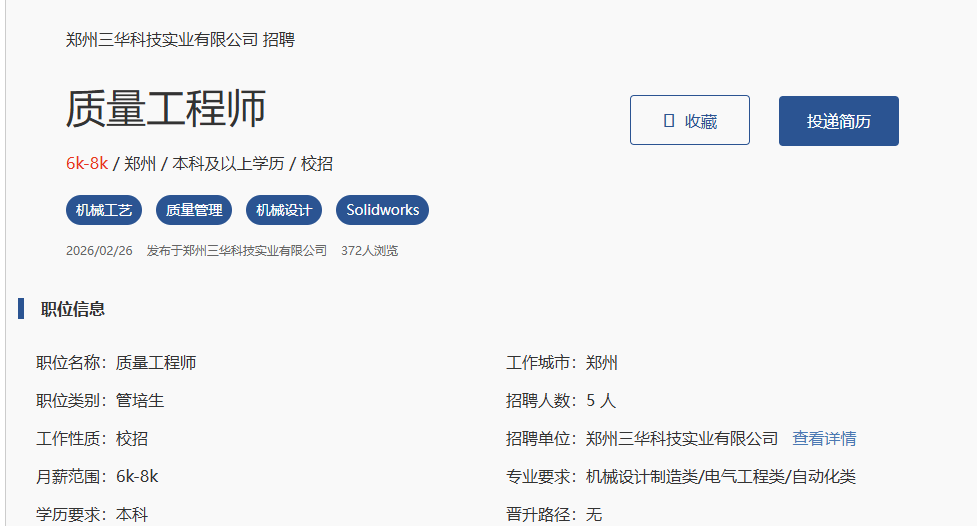Select the 机械设计 skill tag
The height and width of the screenshot is (526, 977).
[284, 210]
